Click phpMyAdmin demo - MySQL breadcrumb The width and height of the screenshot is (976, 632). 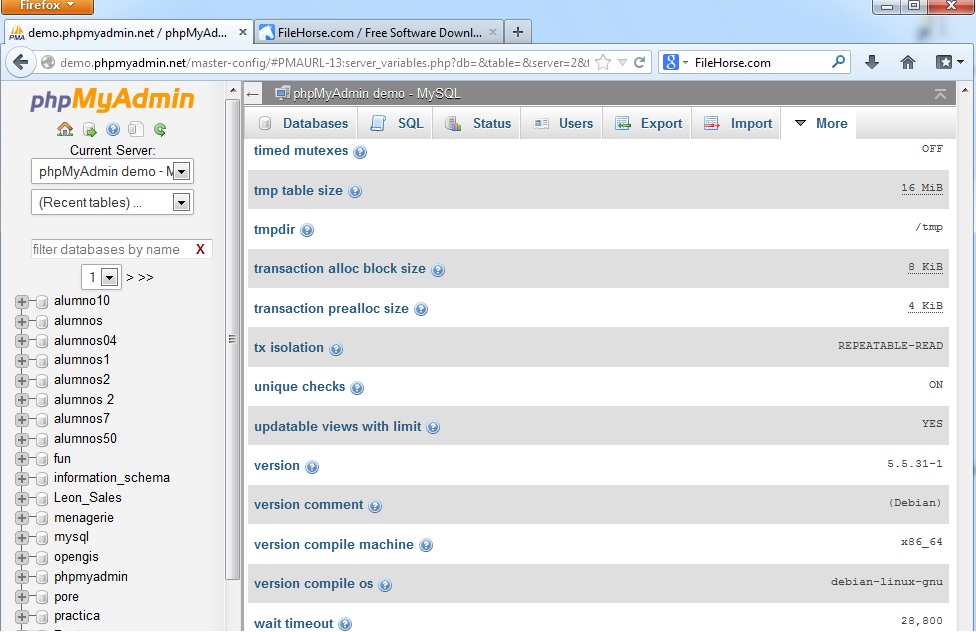[x=377, y=93]
